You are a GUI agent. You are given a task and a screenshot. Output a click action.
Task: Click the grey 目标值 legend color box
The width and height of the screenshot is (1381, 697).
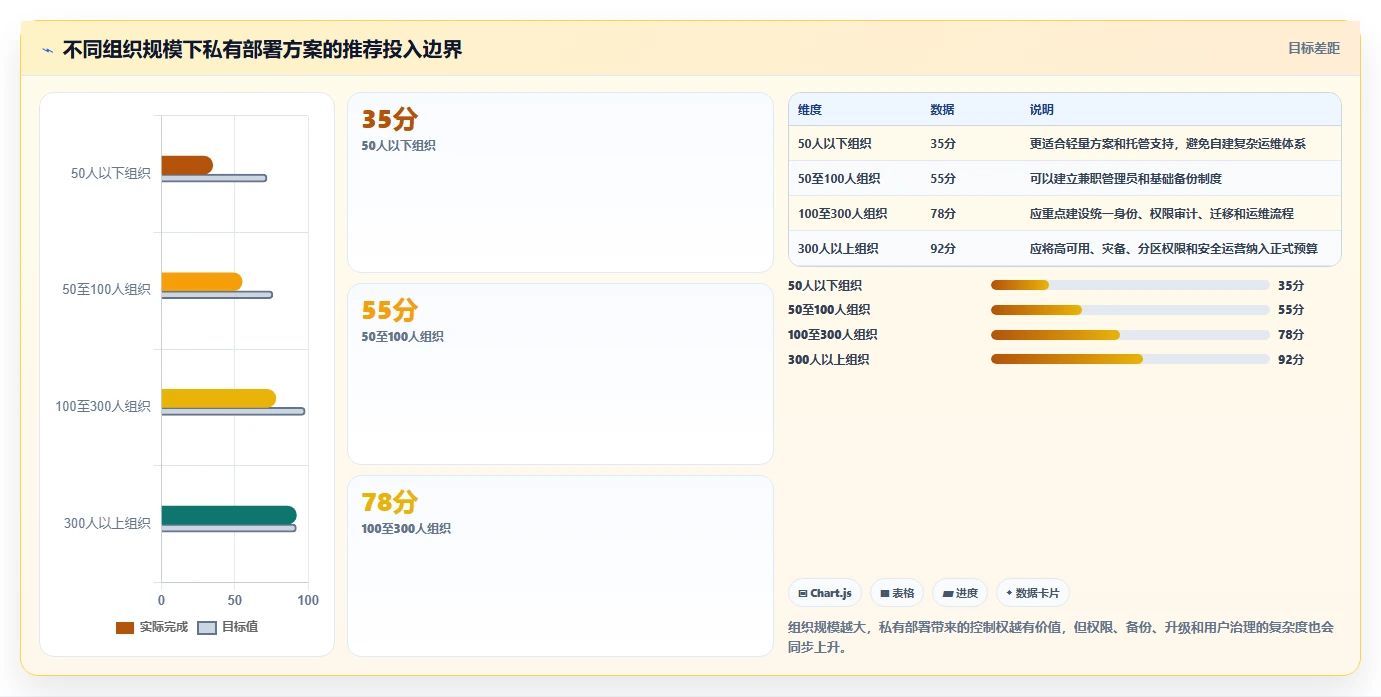(x=207, y=628)
